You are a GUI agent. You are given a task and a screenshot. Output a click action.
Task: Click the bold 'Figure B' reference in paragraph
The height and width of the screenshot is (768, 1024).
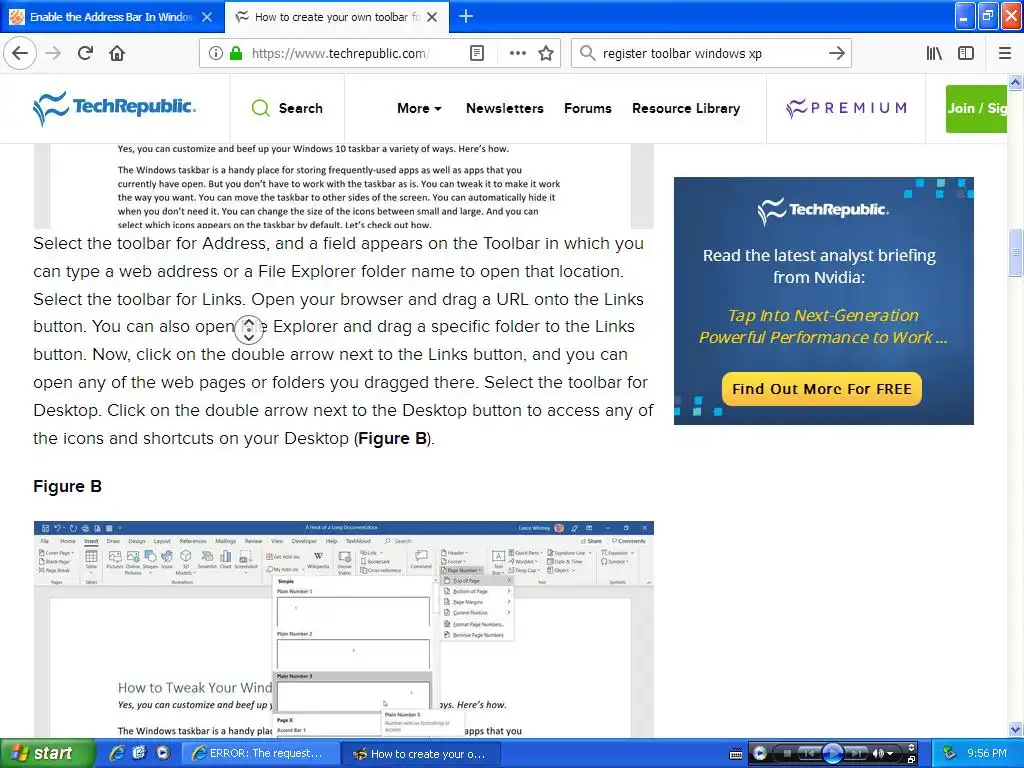(392, 438)
